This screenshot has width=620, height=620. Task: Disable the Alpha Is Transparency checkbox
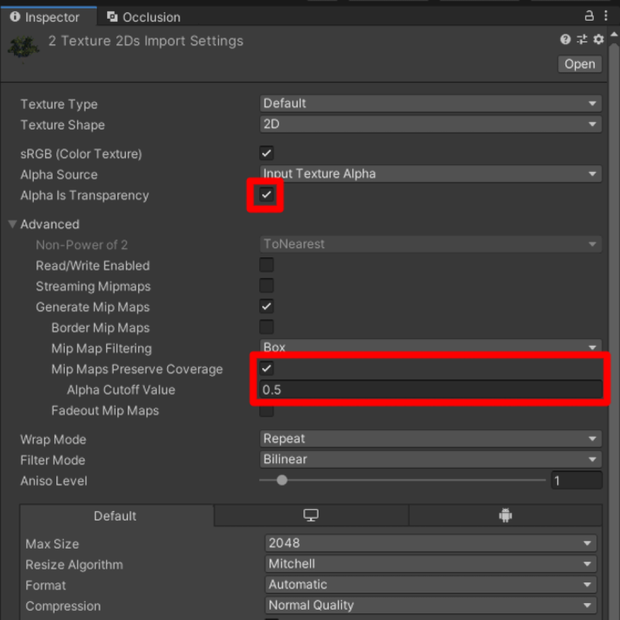tap(266, 195)
